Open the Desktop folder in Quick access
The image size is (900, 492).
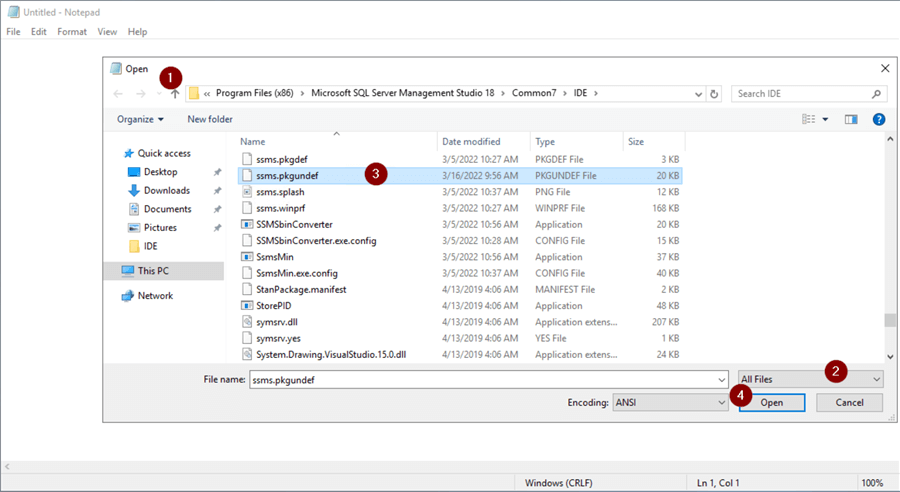coord(159,172)
